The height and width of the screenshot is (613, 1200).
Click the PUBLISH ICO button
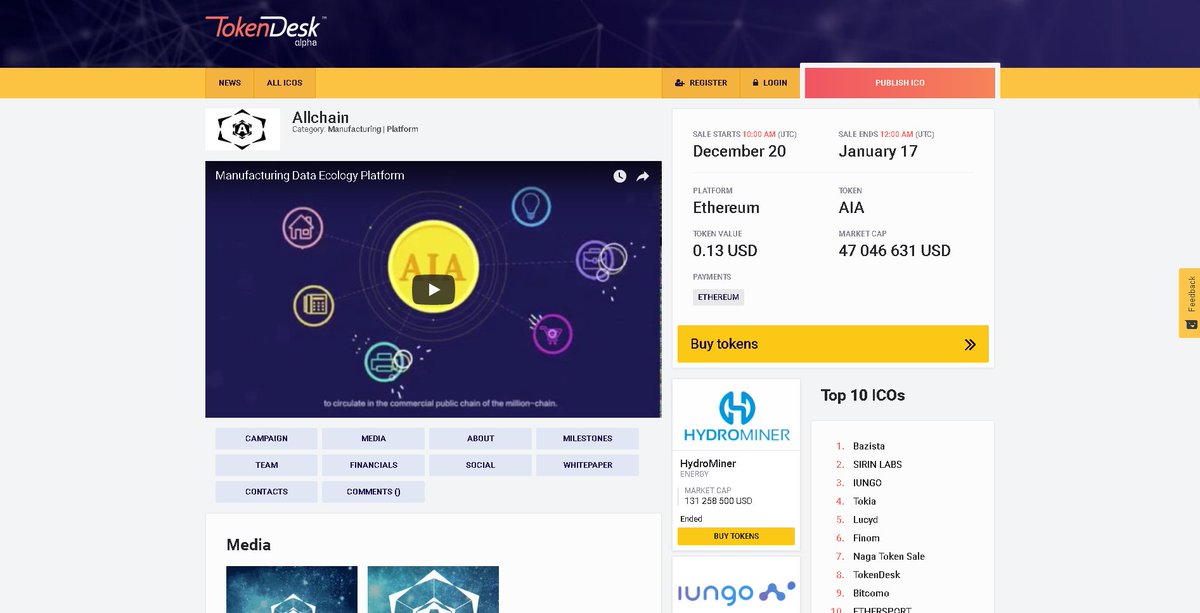(900, 83)
